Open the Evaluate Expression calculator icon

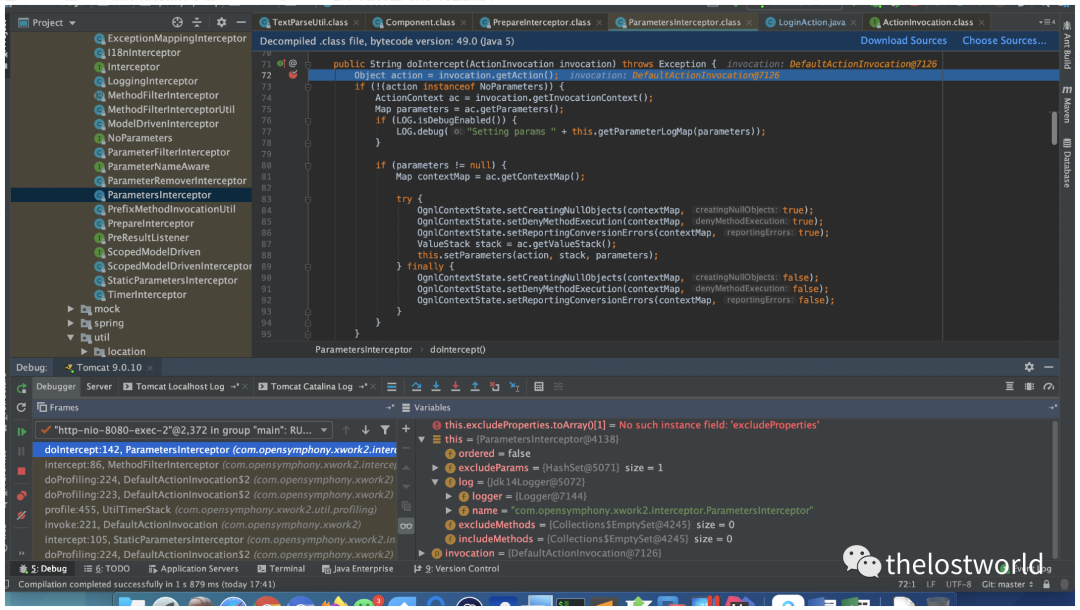point(538,387)
